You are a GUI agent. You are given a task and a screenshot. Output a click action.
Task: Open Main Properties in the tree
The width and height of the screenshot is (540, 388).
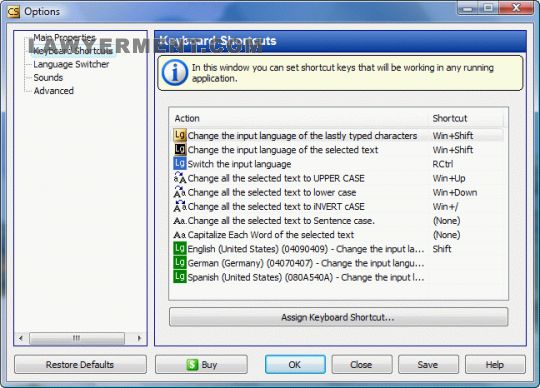pos(64,37)
